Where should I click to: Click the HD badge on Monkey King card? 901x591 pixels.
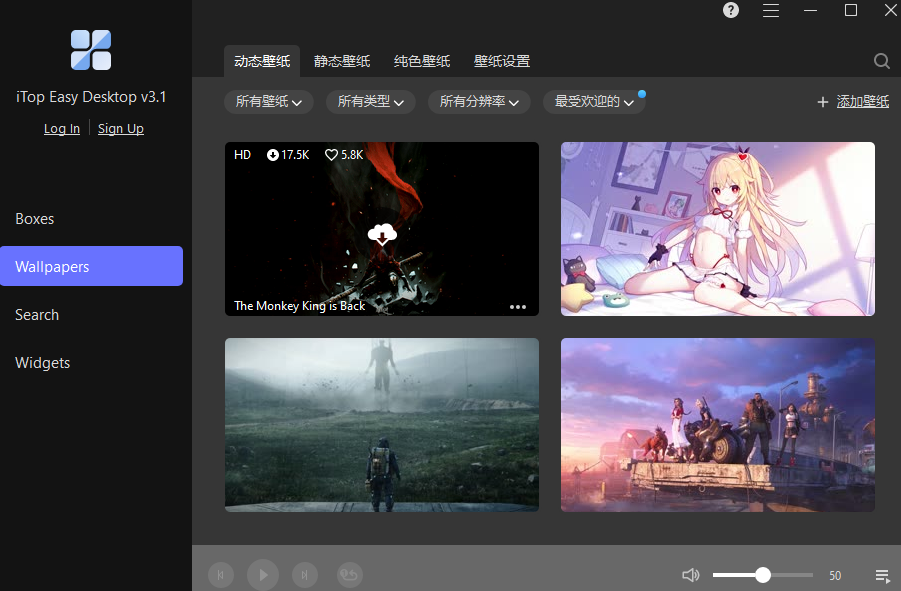click(242, 154)
